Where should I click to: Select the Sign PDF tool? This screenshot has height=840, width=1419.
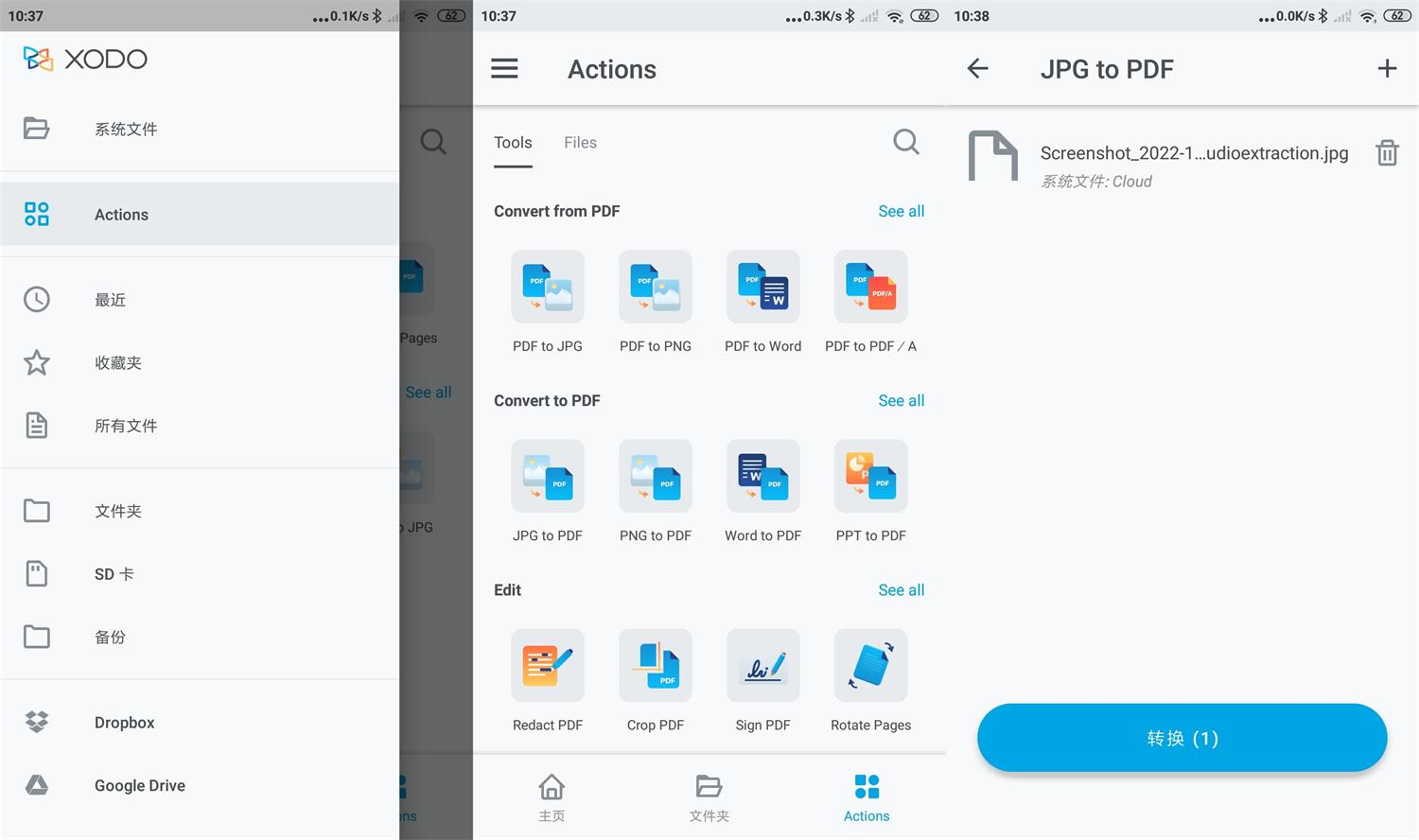[762, 666]
